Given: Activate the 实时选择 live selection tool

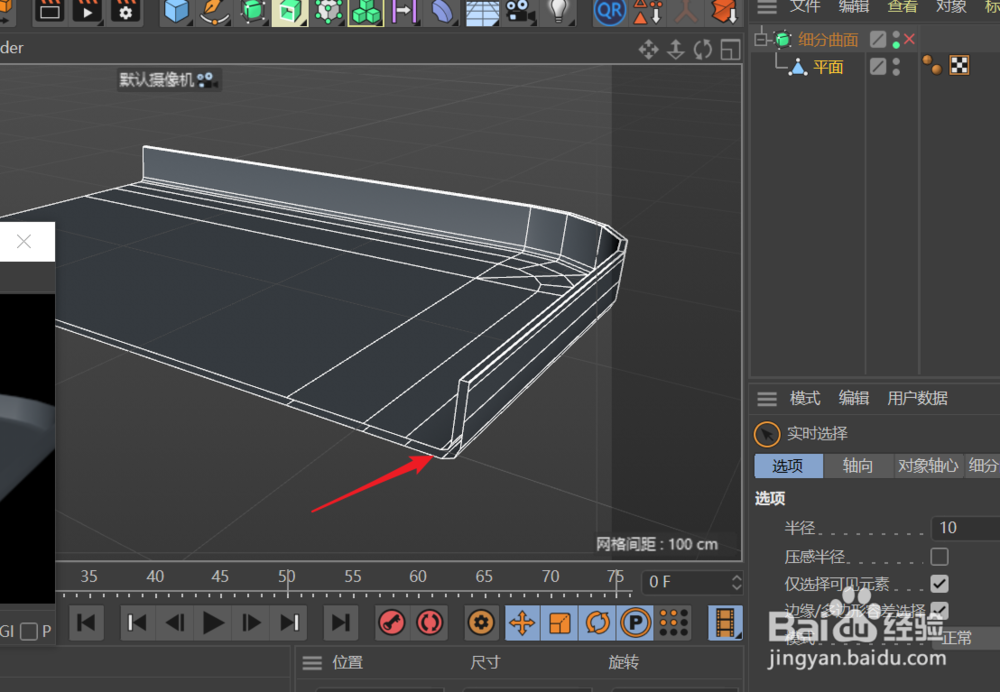Looking at the screenshot, I should [x=767, y=433].
